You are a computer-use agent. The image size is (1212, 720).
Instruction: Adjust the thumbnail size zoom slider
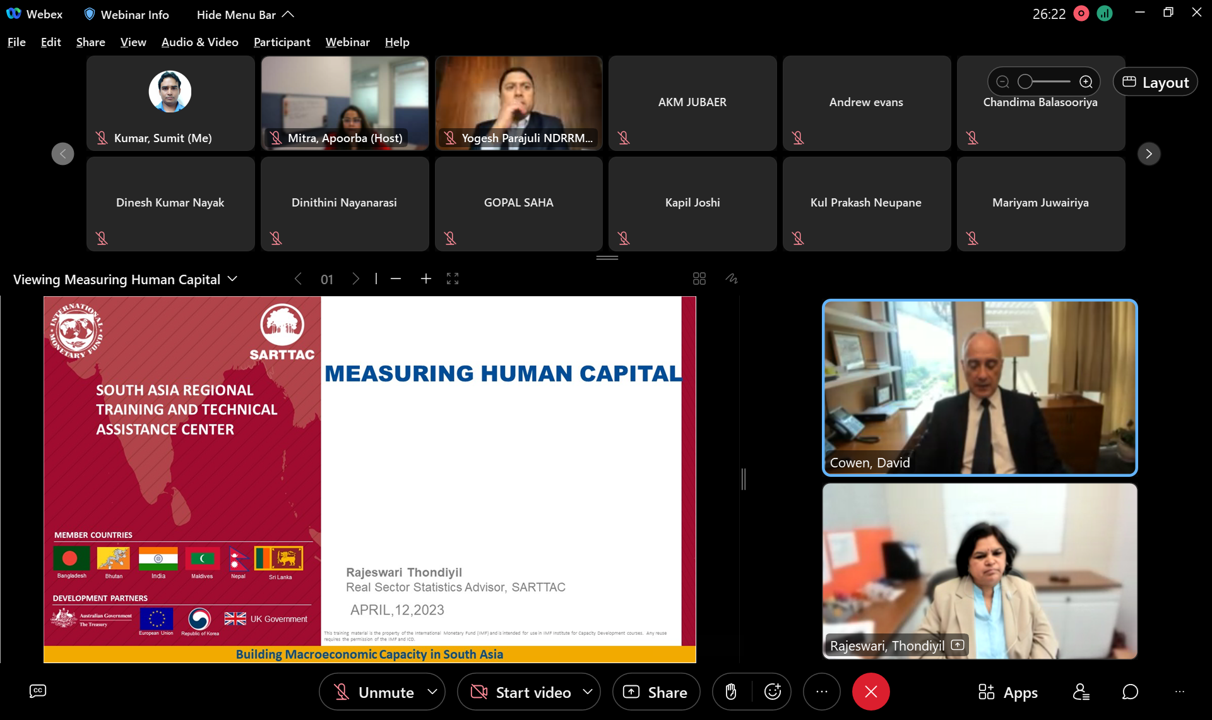tap(1044, 82)
